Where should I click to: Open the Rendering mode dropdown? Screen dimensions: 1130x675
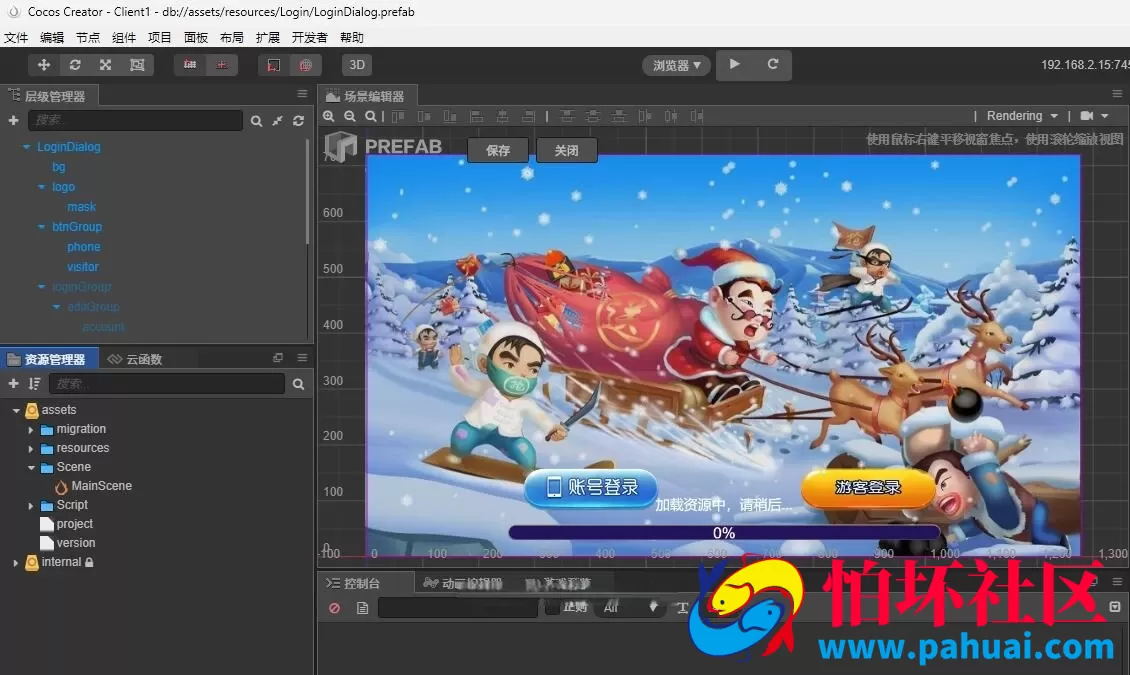(x=1022, y=116)
